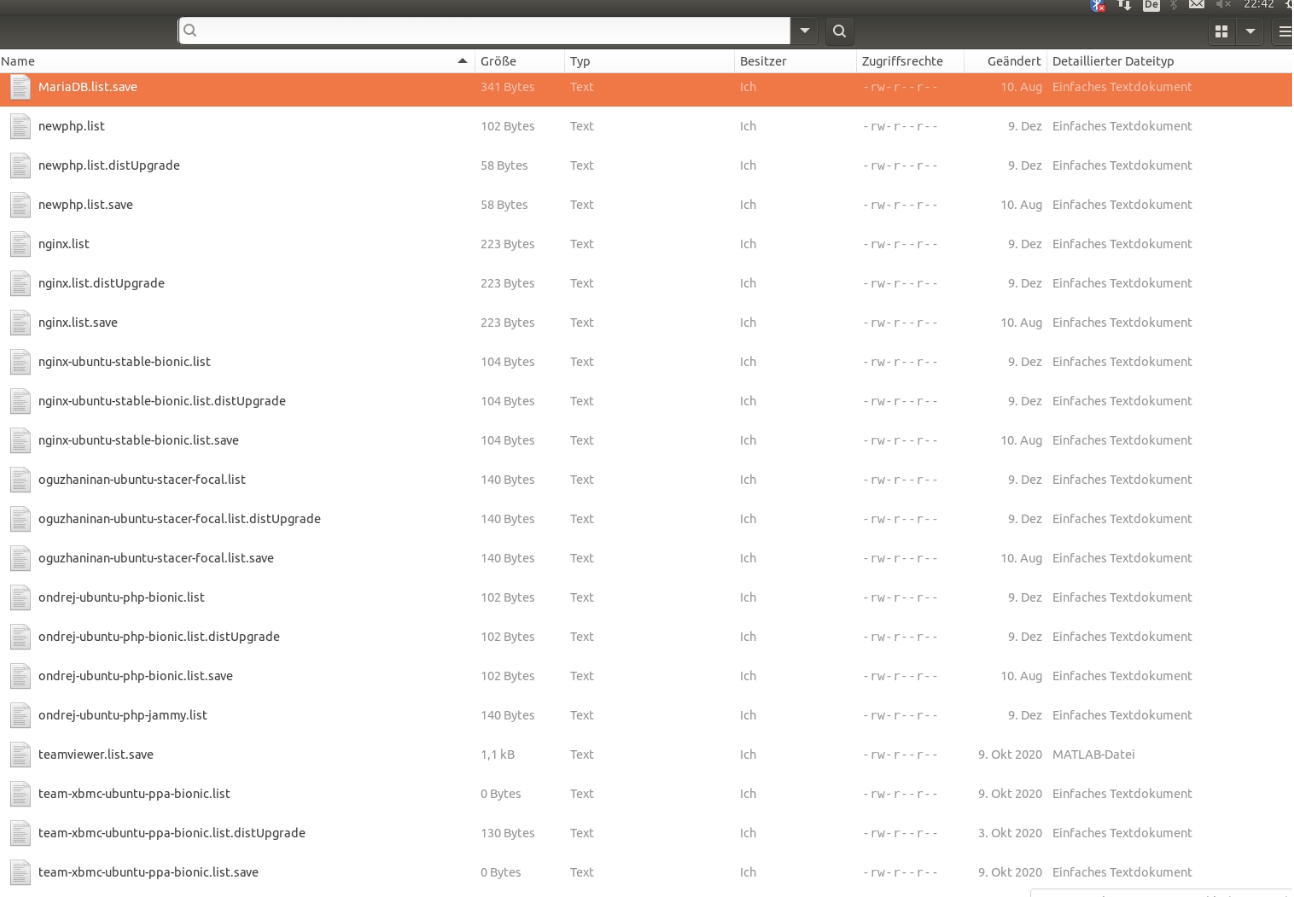This screenshot has height=897, width=1294.
Task: Click the MATLAB-Datei file type cell
Action: (1093, 755)
